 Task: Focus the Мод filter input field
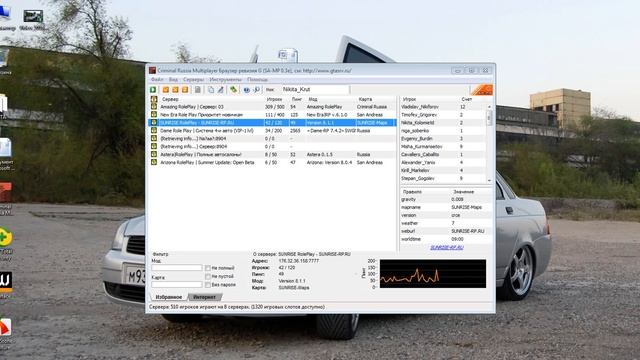pyautogui.click(x=177, y=268)
